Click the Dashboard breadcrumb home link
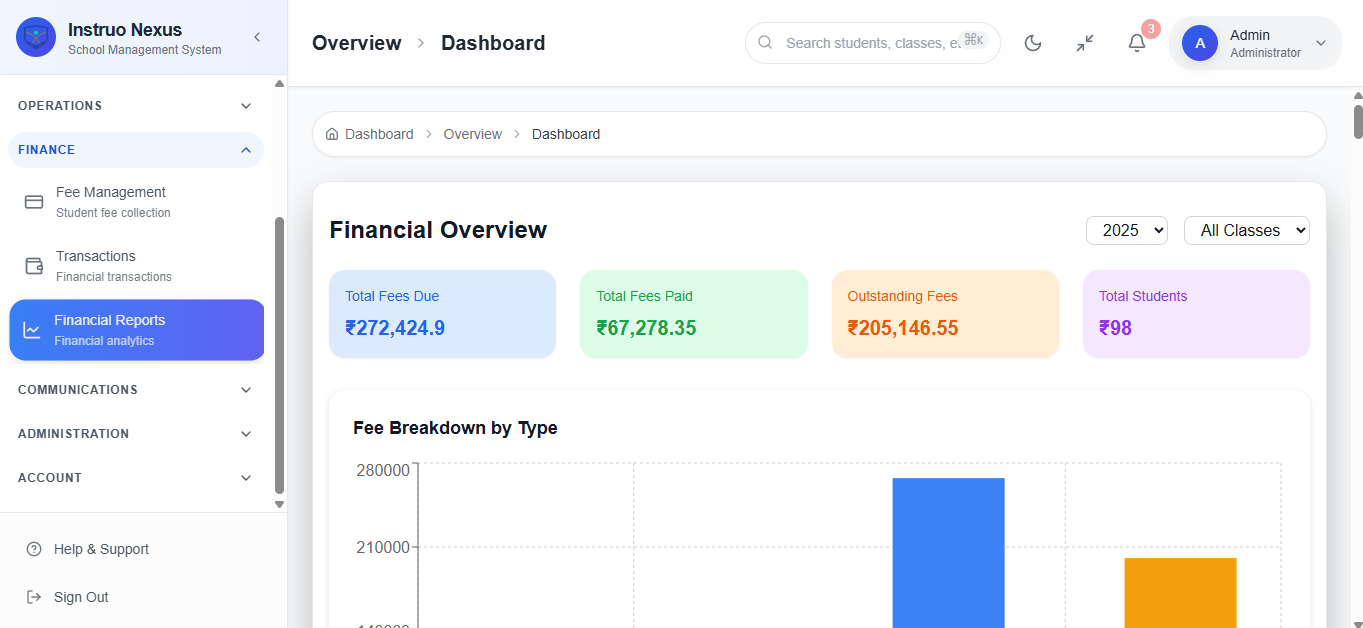Image resolution: width=1363 pixels, height=628 pixels. click(x=370, y=134)
